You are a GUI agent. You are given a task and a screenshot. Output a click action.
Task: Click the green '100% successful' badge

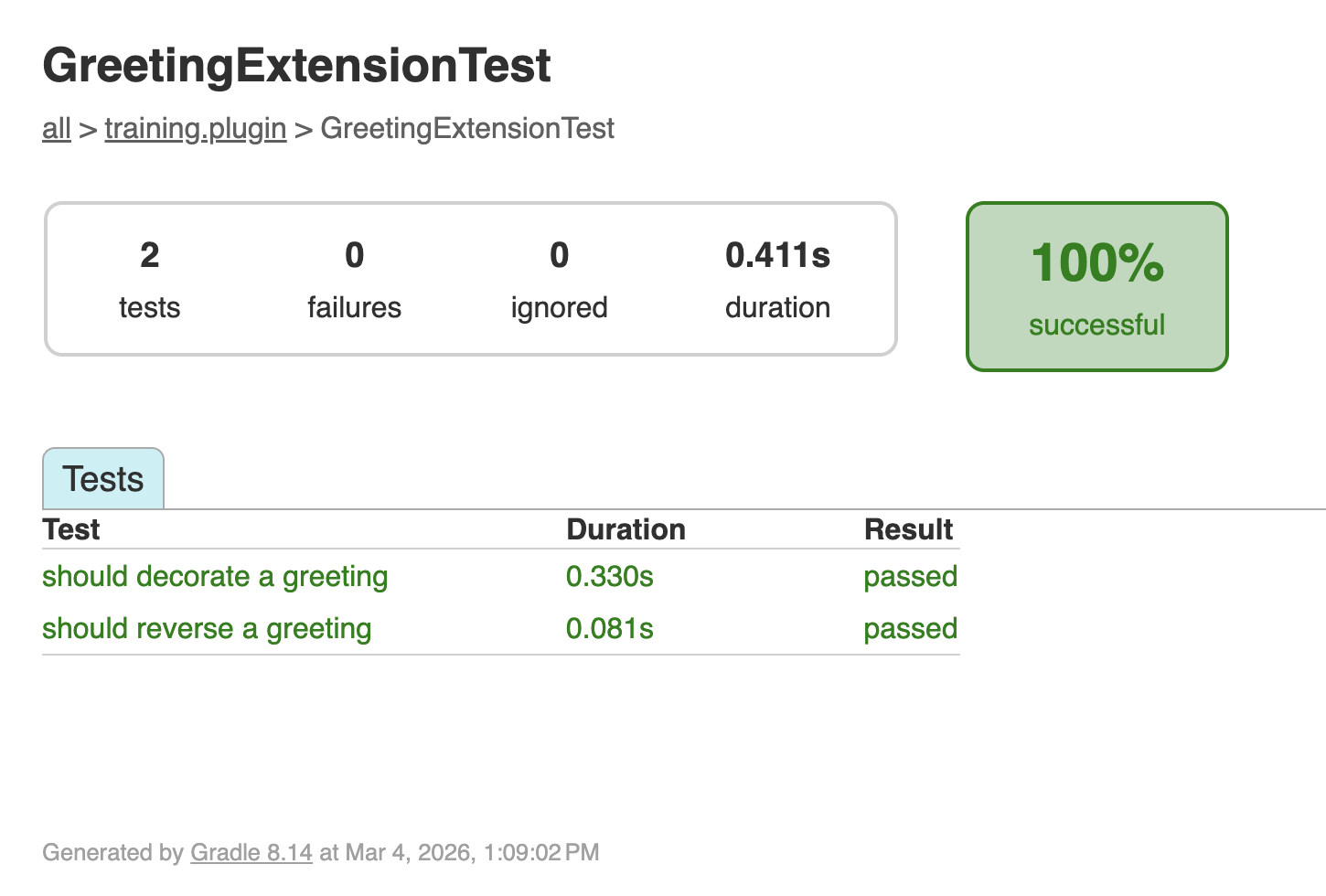pyautogui.click(x=1096, y=285)
